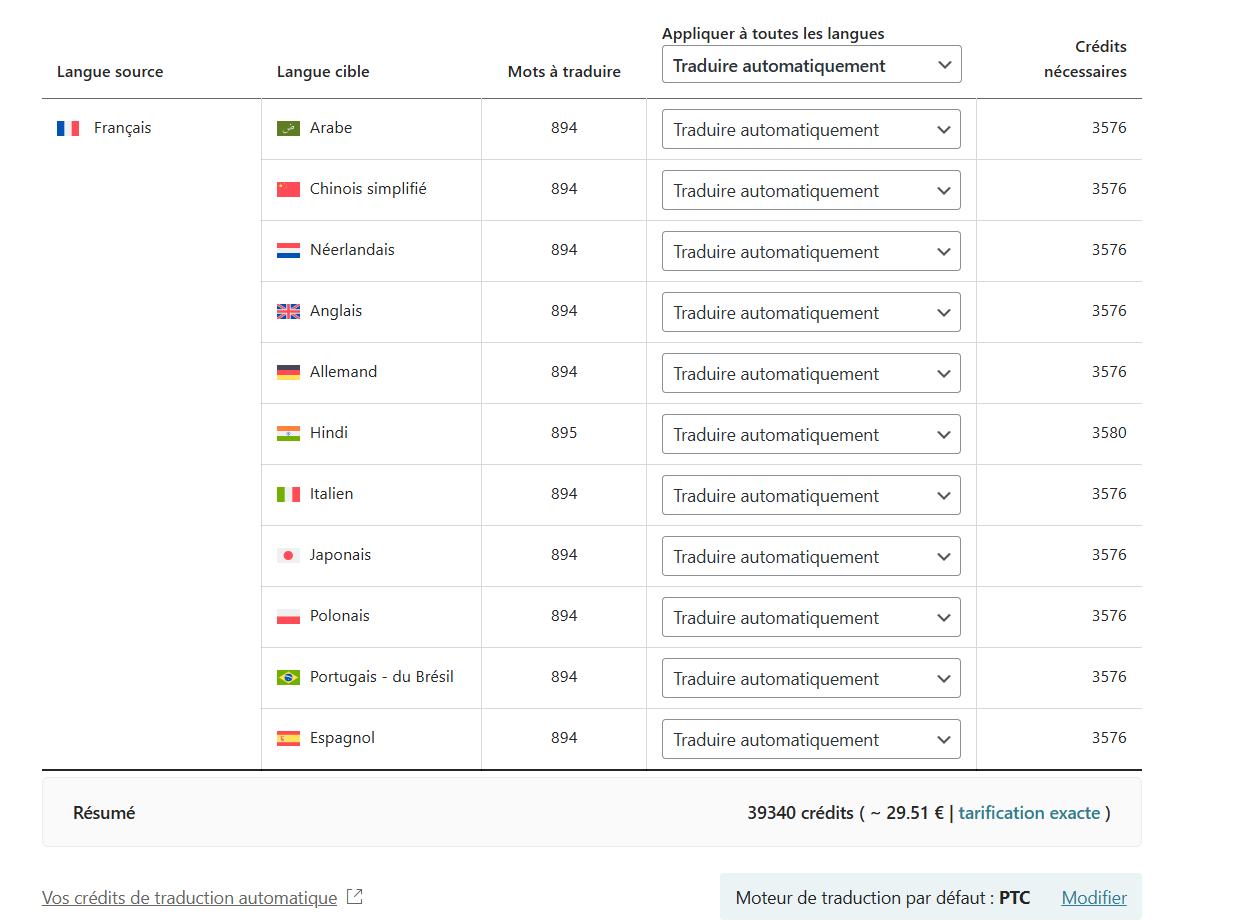
Task: Click the Hindi flag icon
Action: 288,433
